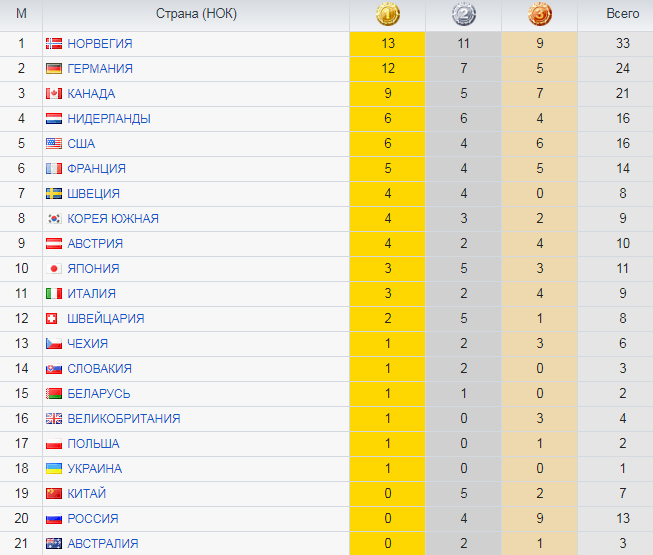
Task: Click the Norway flag icon
Action: point(55,44)
